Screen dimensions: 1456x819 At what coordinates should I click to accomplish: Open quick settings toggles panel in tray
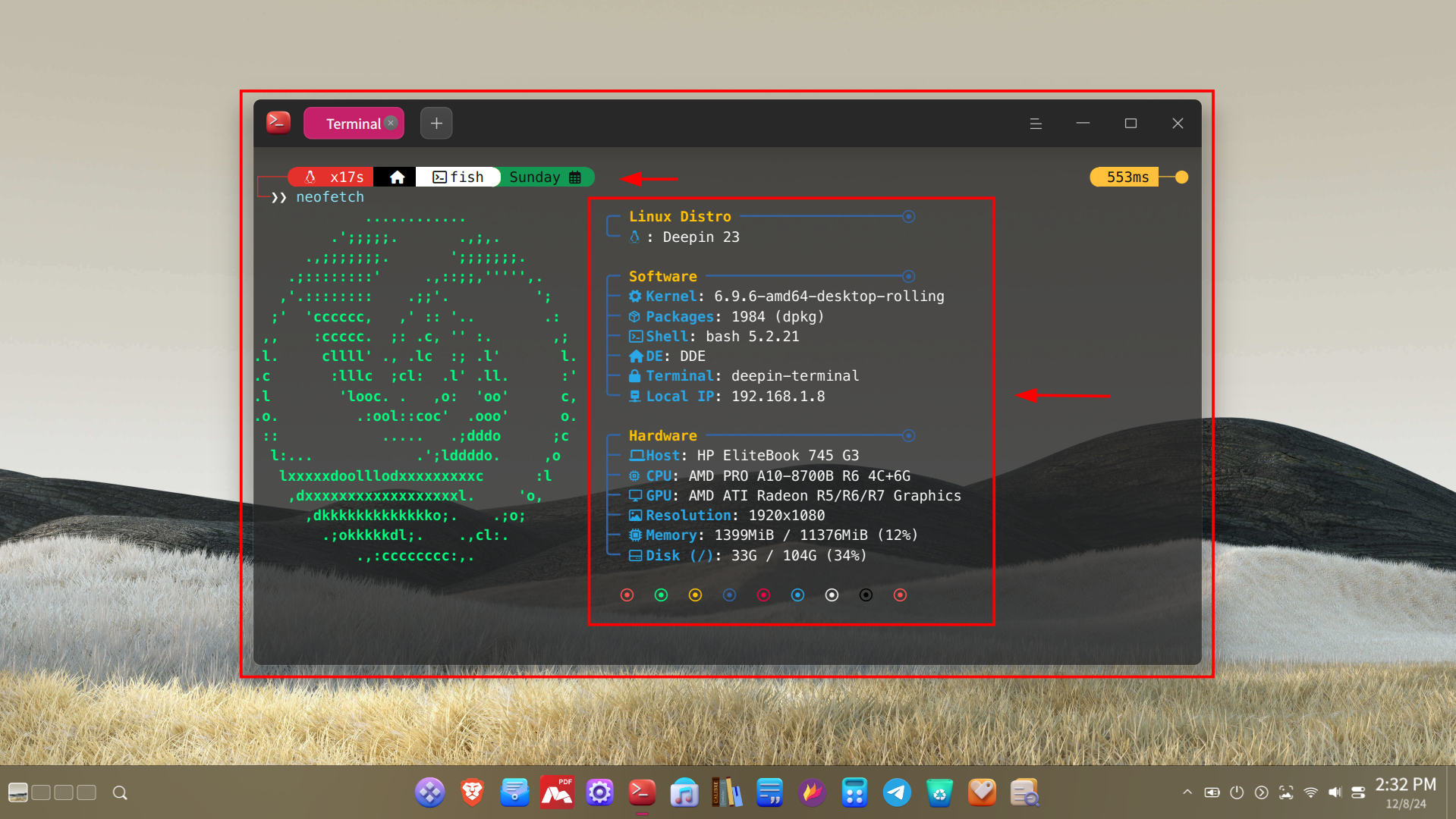(1358, 792)
